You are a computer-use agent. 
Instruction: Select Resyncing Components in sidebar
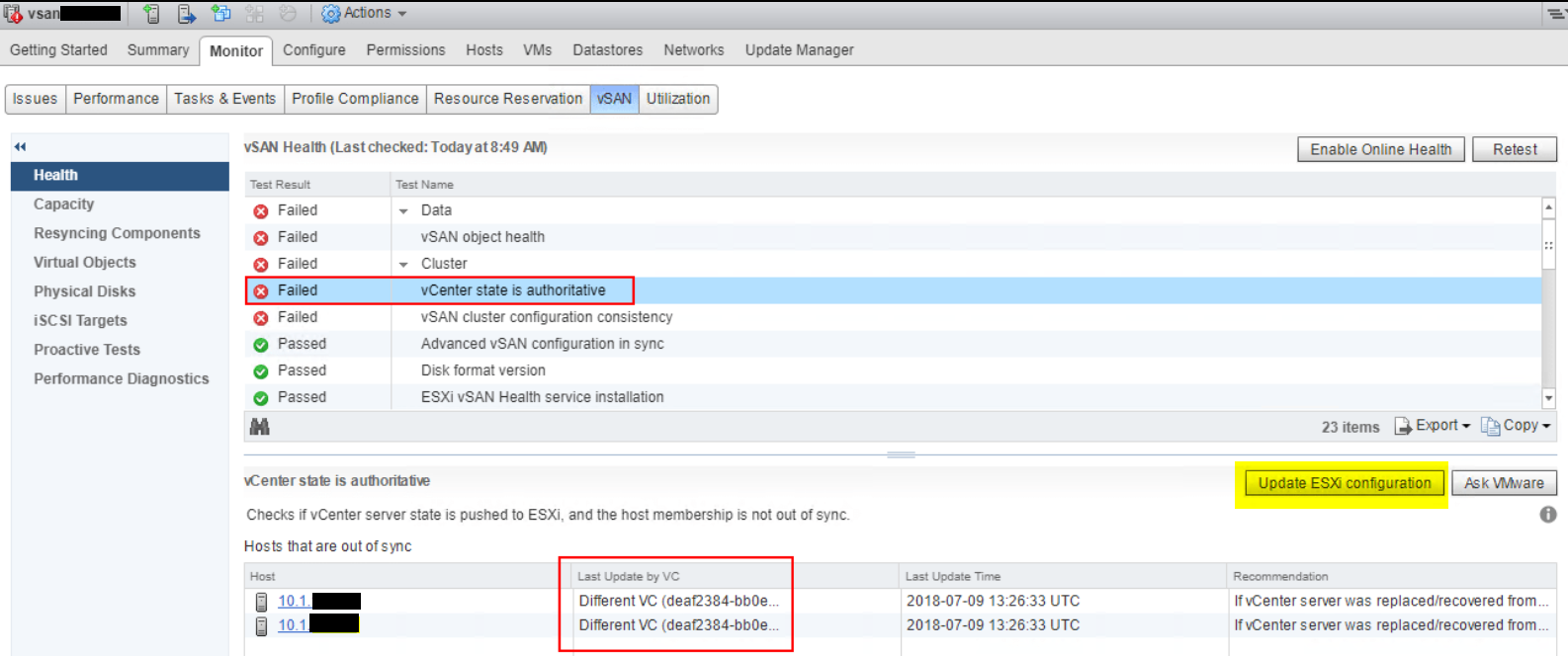pyautogui.click(x=117, y=233)
